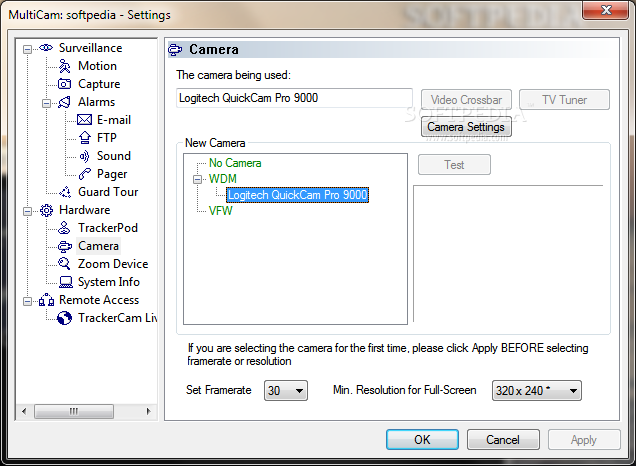Click the FTP upload arrow icon
Viewport: 636px width, 466px height.
(x=84, y=138)
